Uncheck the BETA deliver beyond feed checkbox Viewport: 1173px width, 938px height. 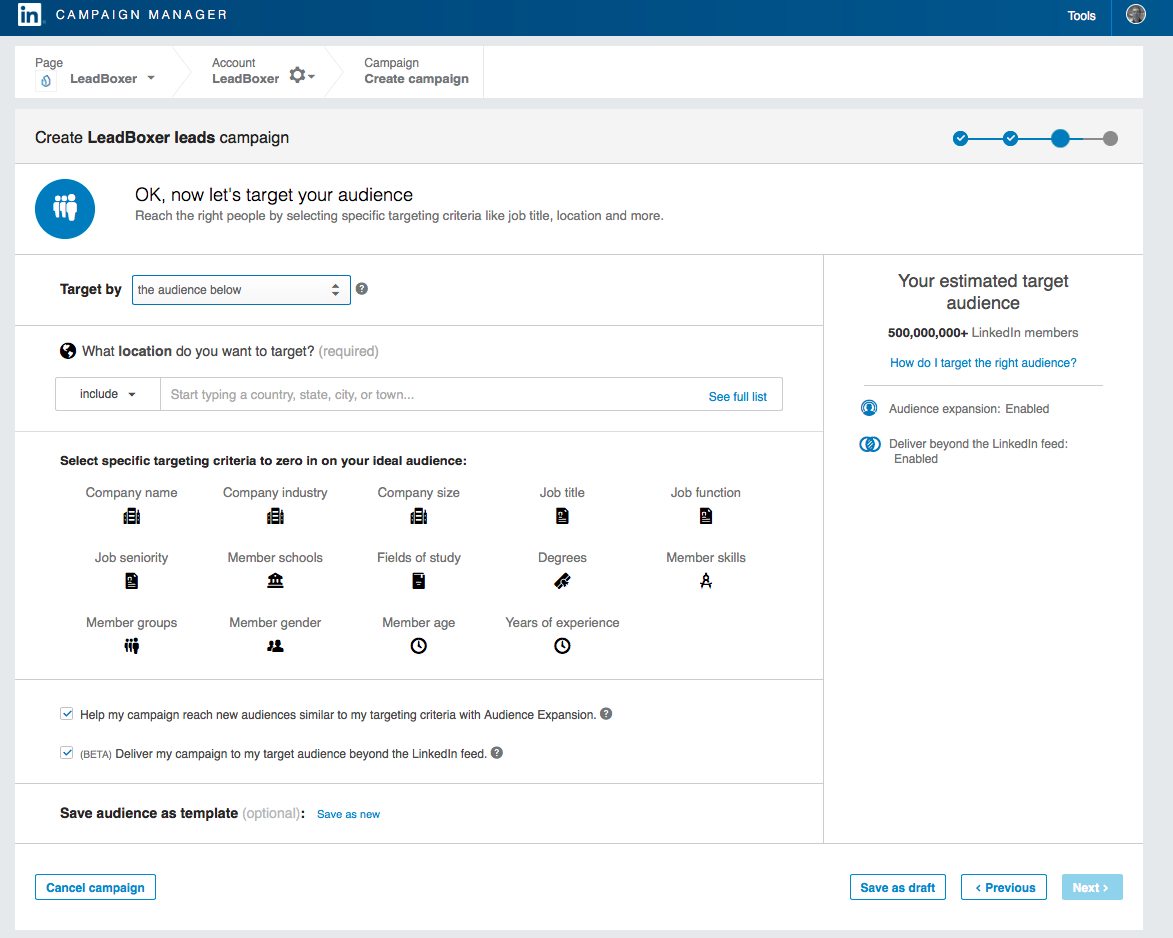pos(67,752)
